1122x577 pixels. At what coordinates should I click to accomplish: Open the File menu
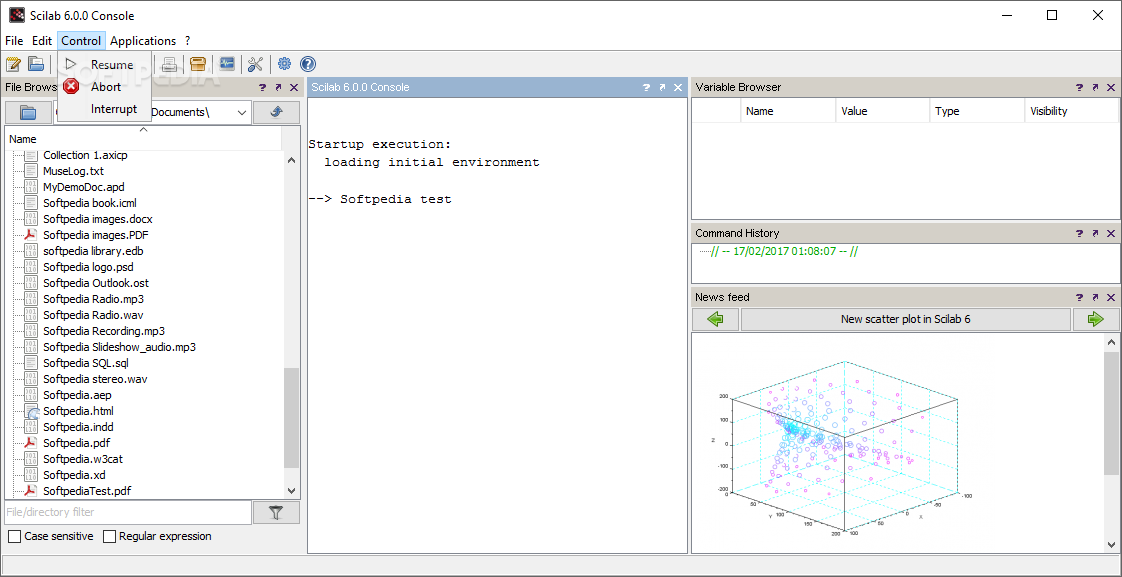[14, 41]
